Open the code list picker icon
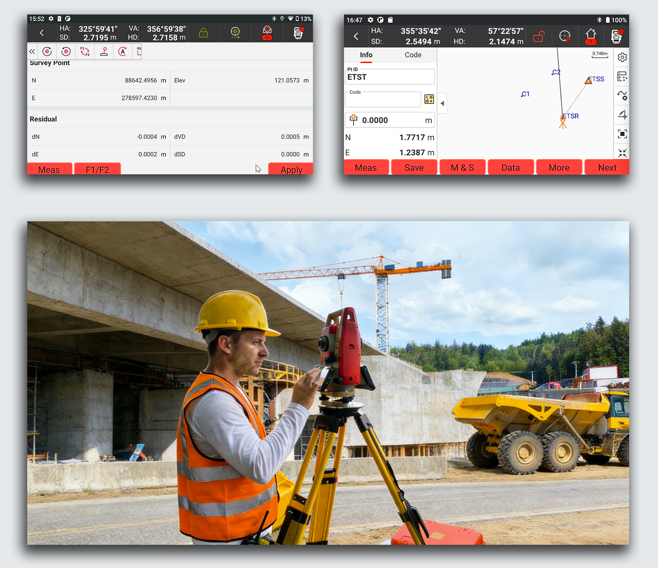 click(429, 99)
